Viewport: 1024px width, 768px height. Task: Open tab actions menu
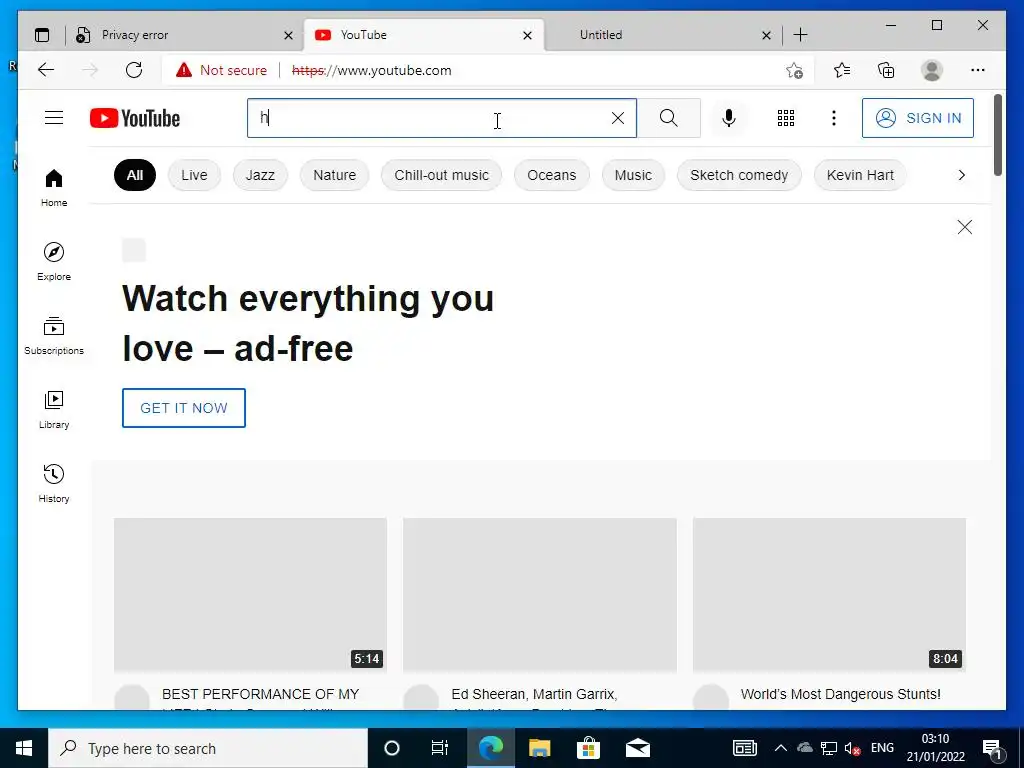[42, 35]
